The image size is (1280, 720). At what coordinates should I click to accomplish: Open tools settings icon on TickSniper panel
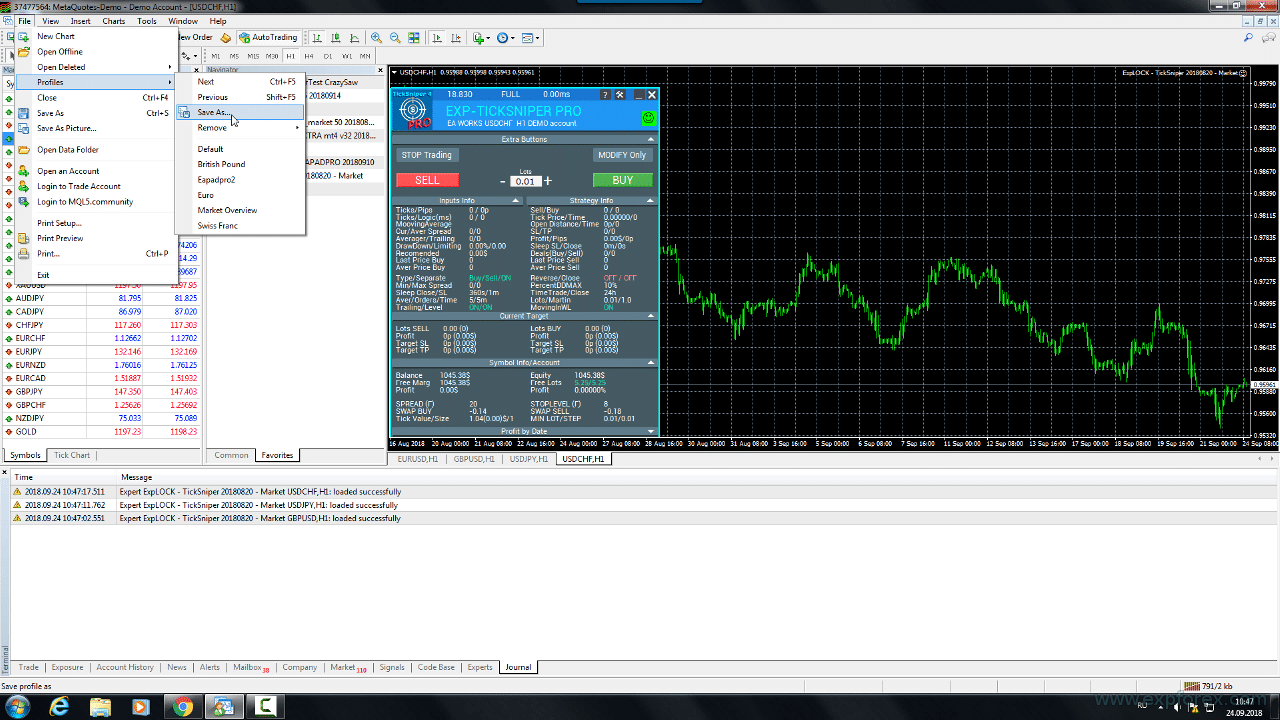pyautogui.click(x=620, y=94)
